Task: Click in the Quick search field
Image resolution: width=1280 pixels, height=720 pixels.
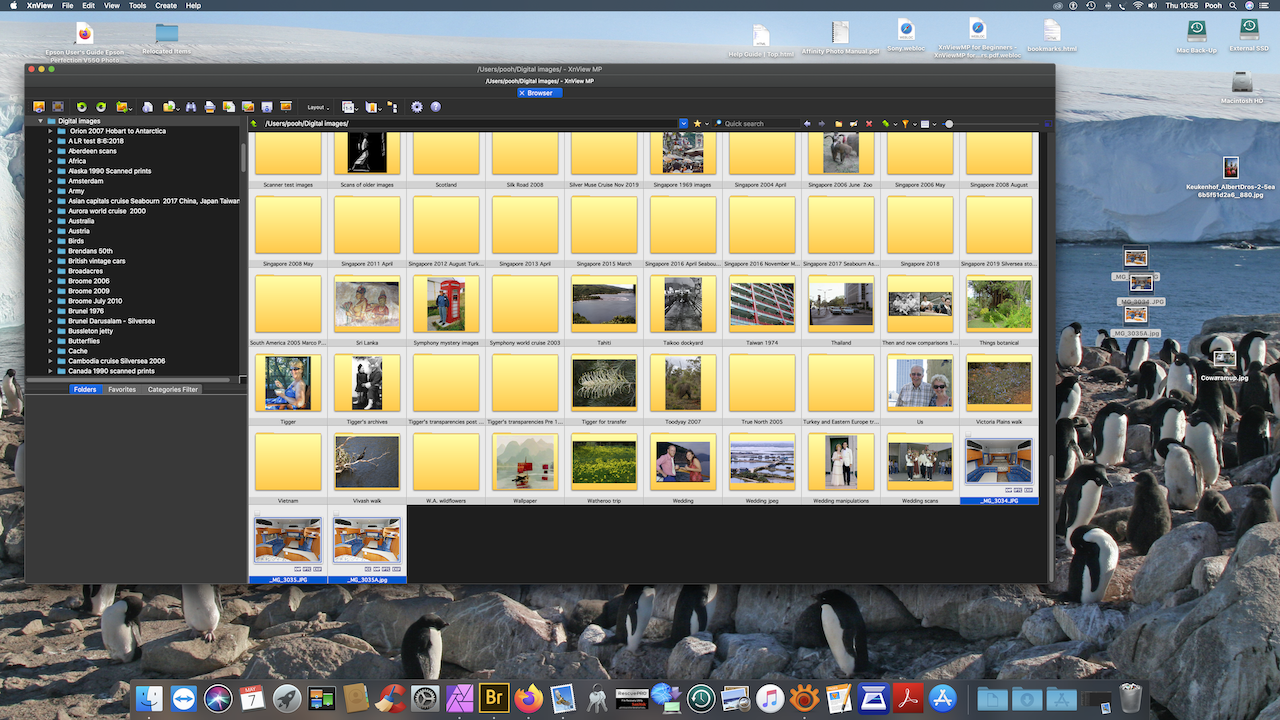Action: (x=760, y=124)
